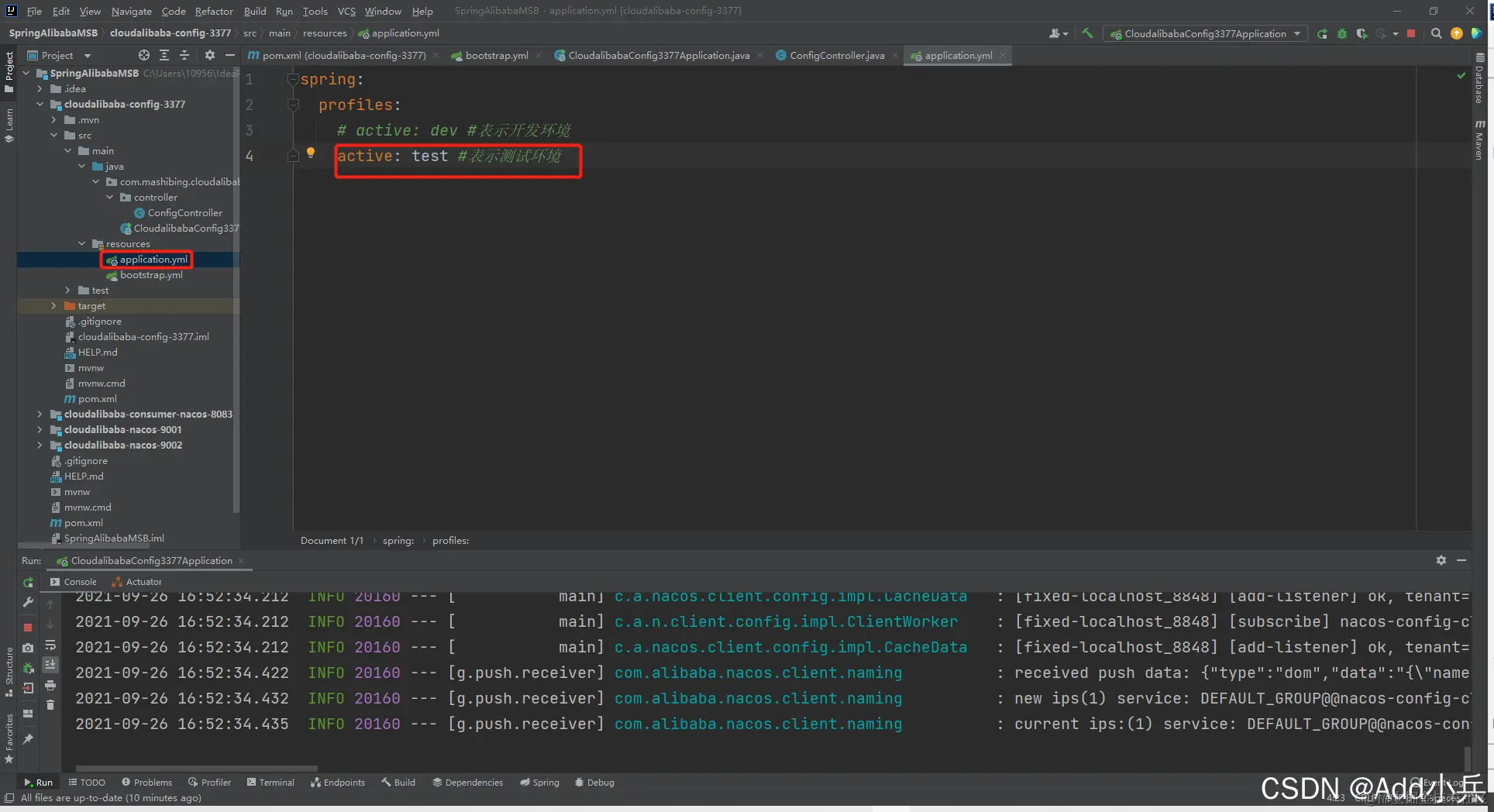1494x812 pixels.
Task: Fold the spring block on line 1
Action: click(293, 79)
